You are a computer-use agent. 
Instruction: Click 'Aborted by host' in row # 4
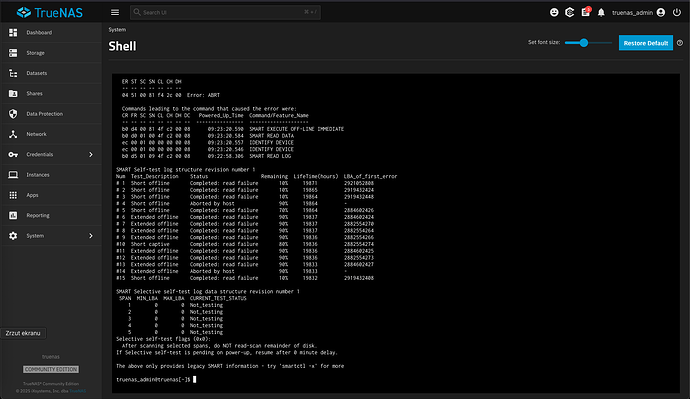click(212, 204)
